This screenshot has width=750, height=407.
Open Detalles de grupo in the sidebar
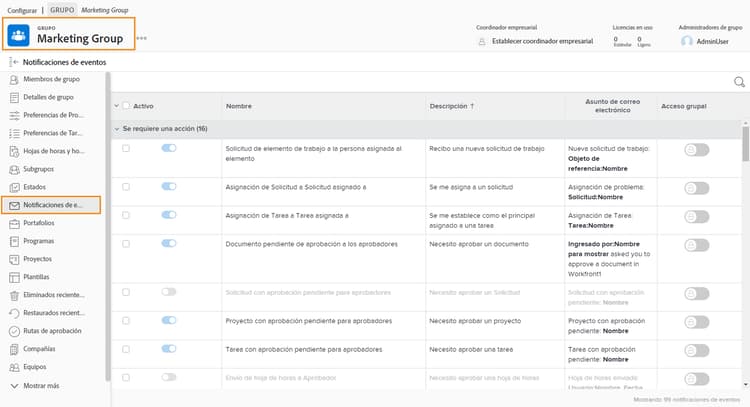[48, 97]
